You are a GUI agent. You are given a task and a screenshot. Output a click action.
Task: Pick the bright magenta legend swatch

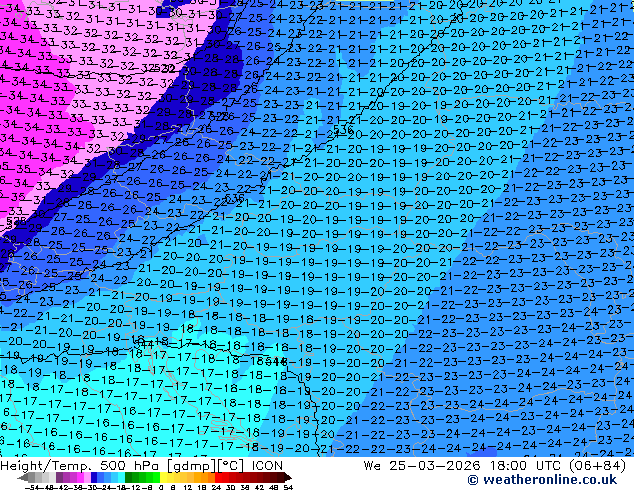80,478
